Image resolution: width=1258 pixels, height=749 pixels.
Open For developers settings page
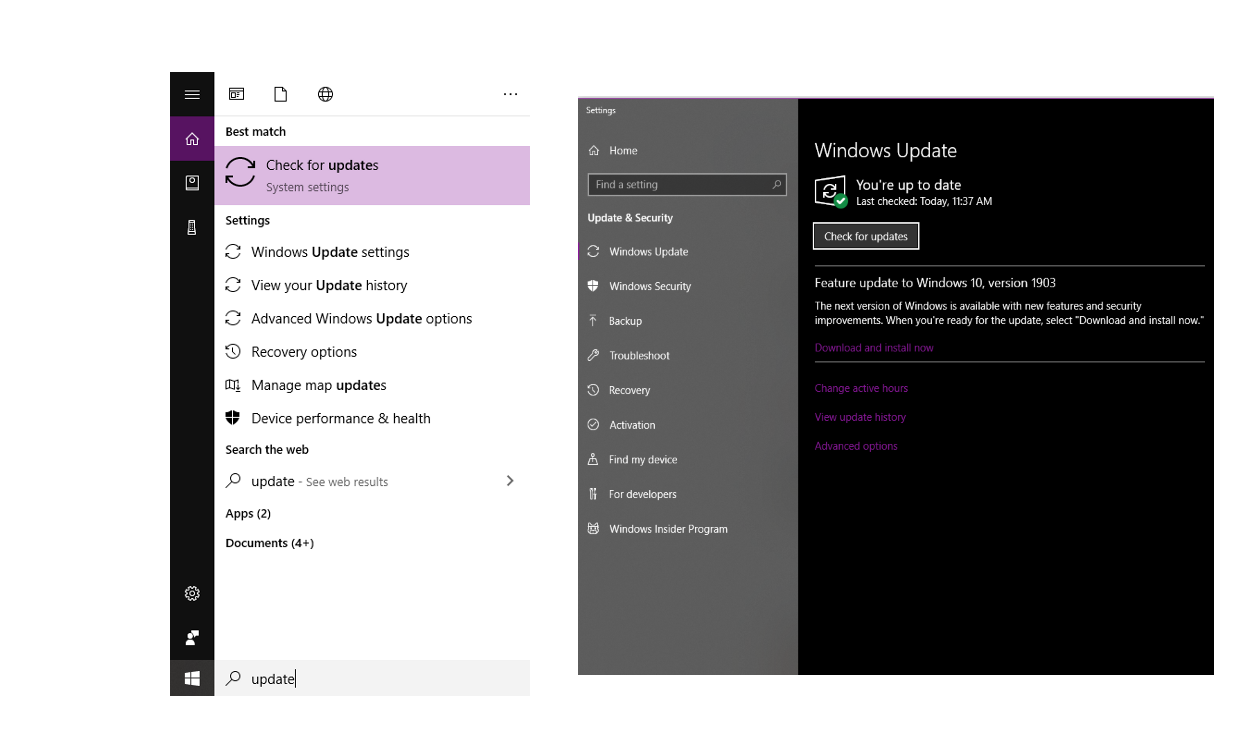(x=688, y=494)
